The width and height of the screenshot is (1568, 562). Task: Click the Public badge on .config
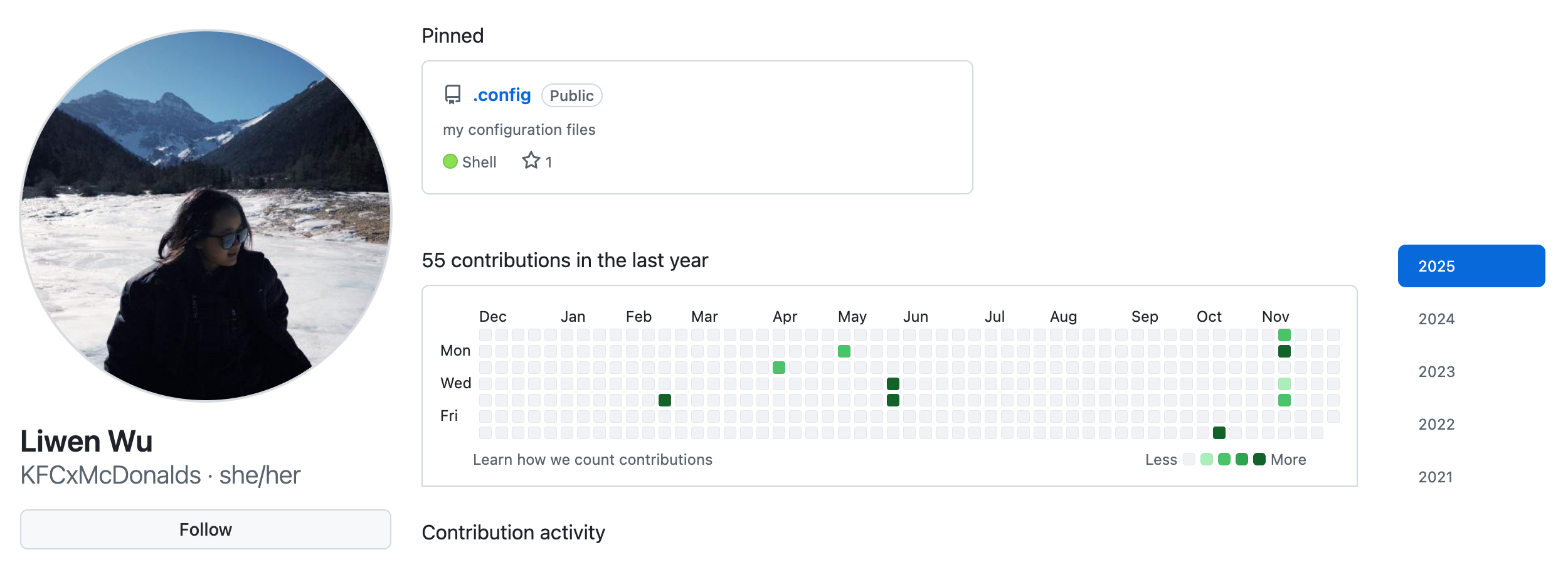coord(571,96)
